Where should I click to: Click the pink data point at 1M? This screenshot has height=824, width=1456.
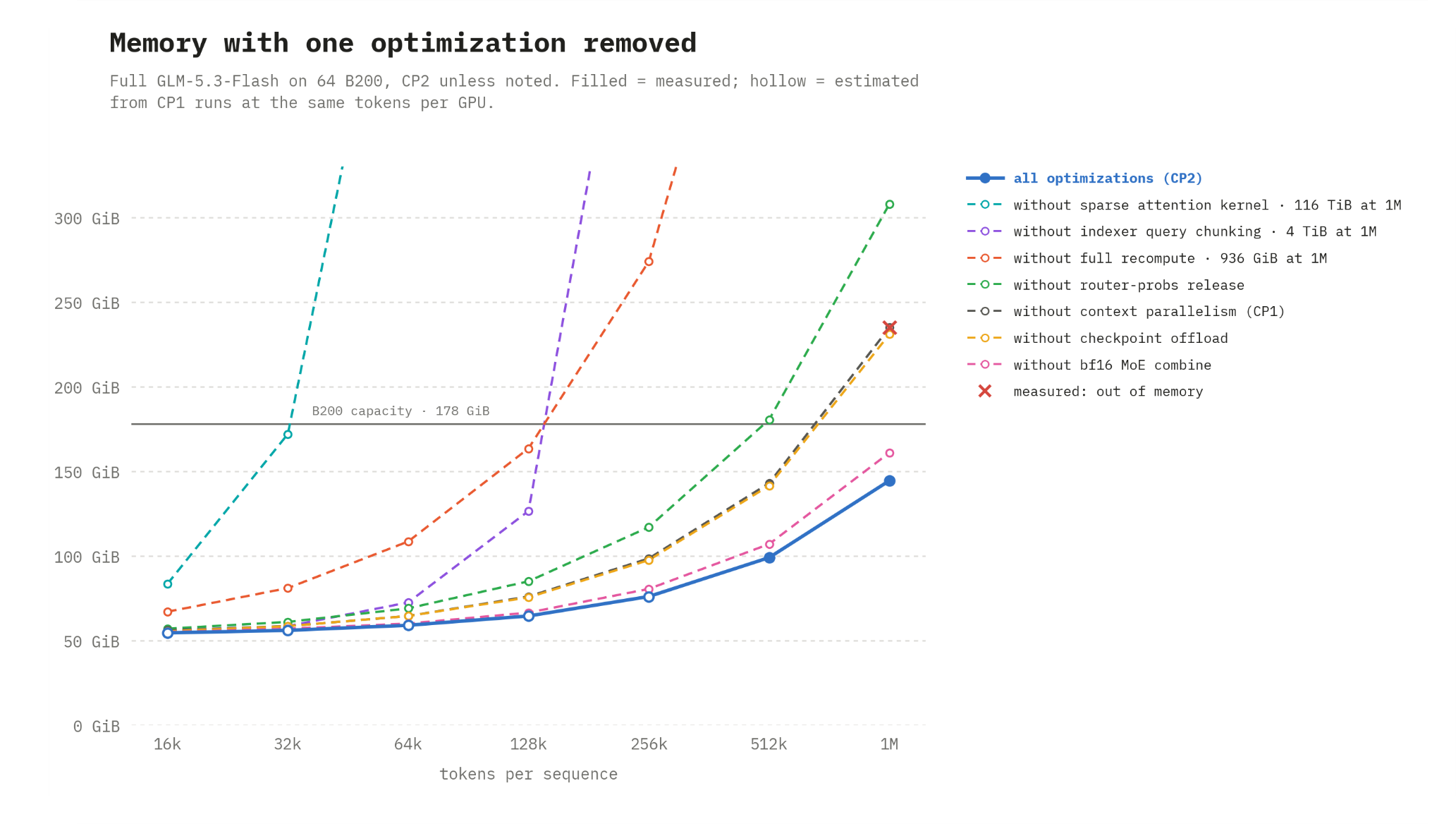pos(890,453)
